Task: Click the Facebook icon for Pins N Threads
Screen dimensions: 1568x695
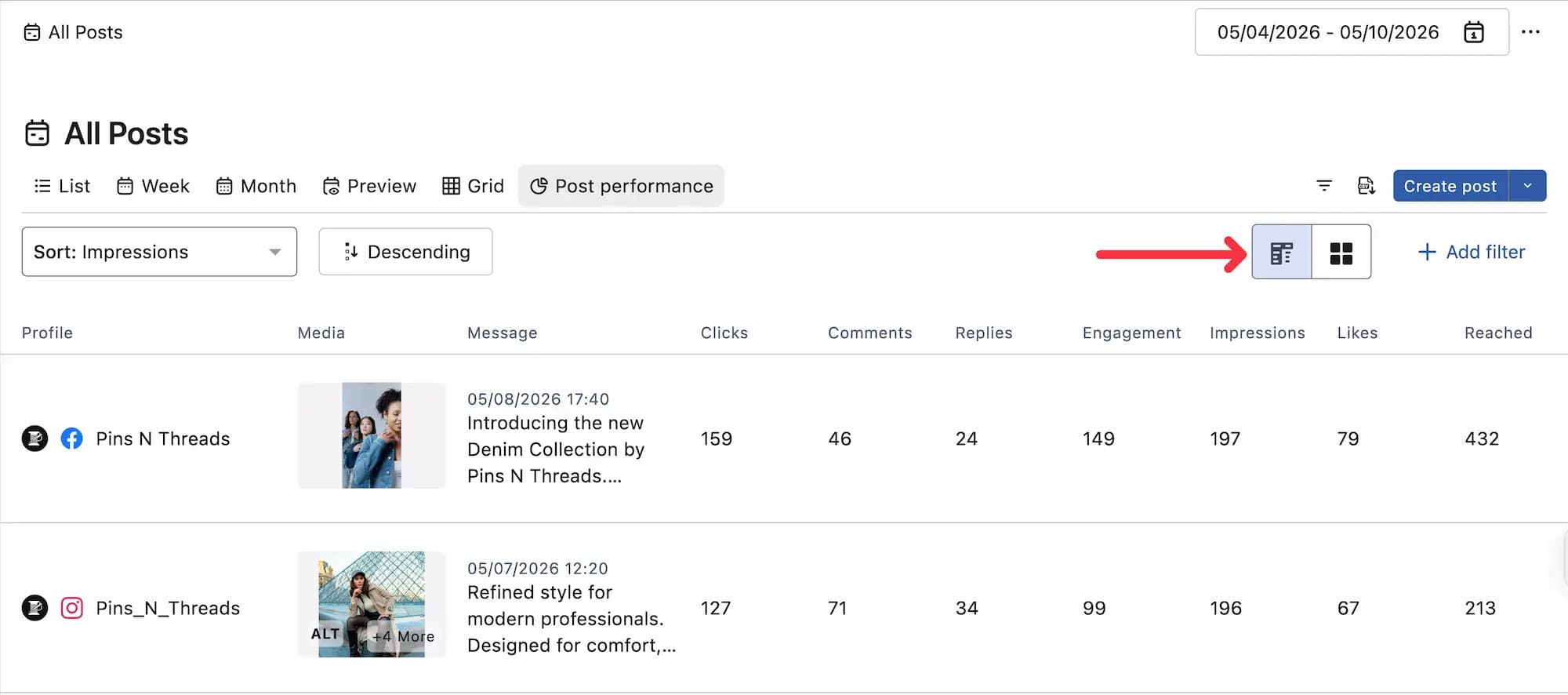Action: coord(71,438)
